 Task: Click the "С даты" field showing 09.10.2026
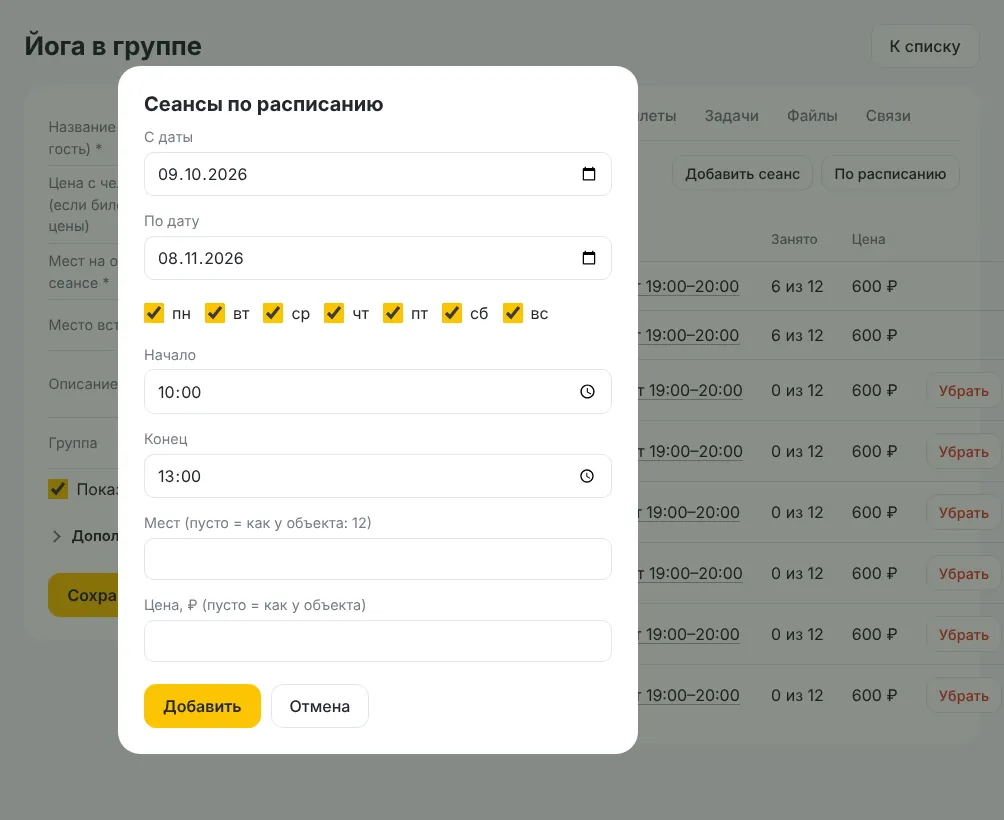point(378,174)
